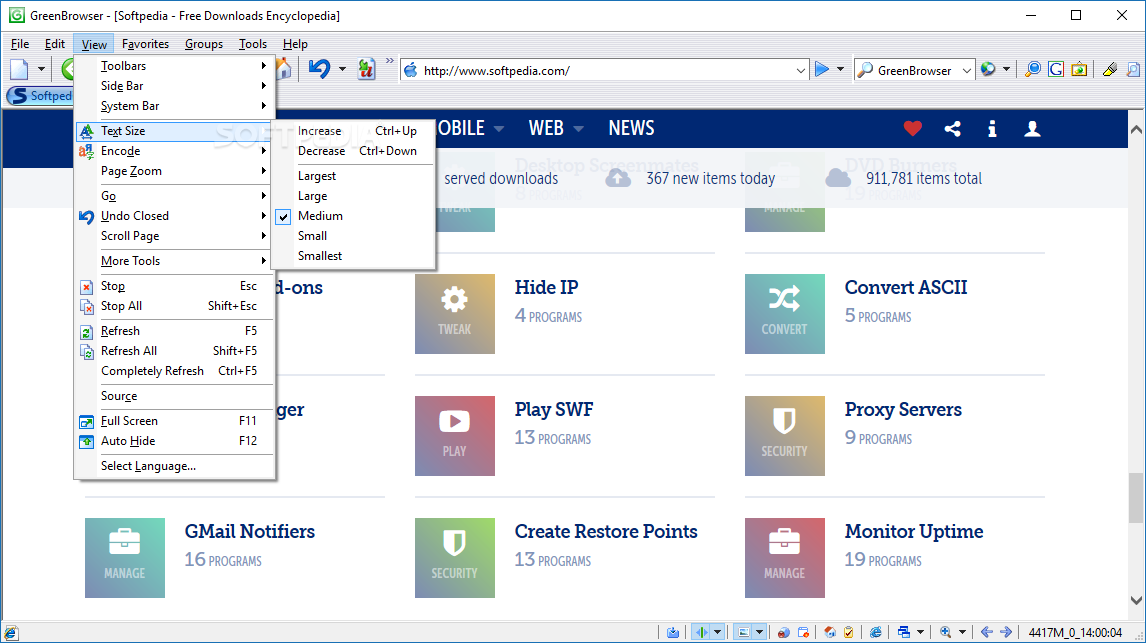Click the back arrow in status bar
Screen dimensions: 1146x643
[987, 632]
